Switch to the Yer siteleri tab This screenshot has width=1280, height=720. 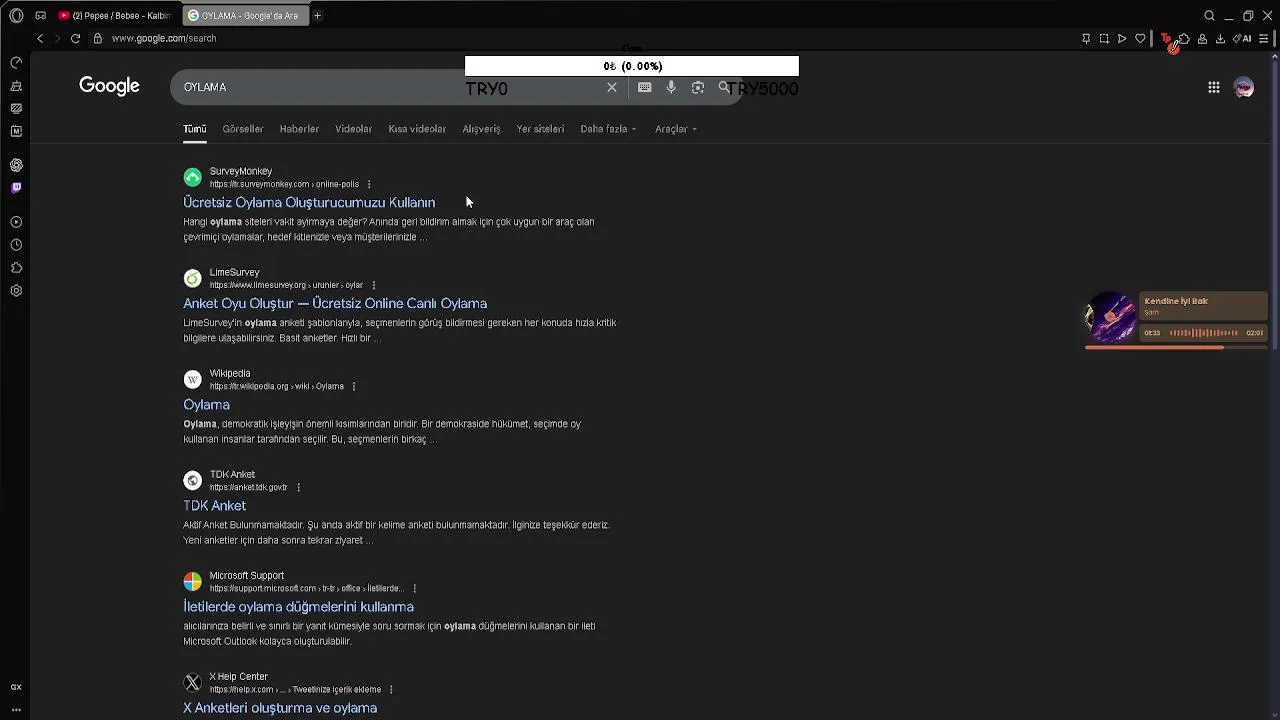[540, 129]
